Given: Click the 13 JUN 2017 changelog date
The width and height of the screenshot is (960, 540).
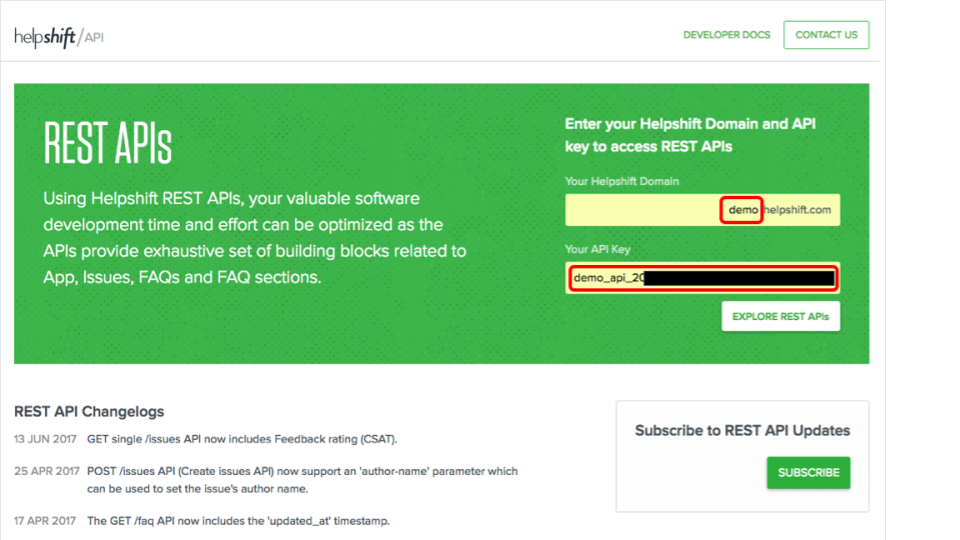Looking at the screenshot, I should [x=46, y=439].
